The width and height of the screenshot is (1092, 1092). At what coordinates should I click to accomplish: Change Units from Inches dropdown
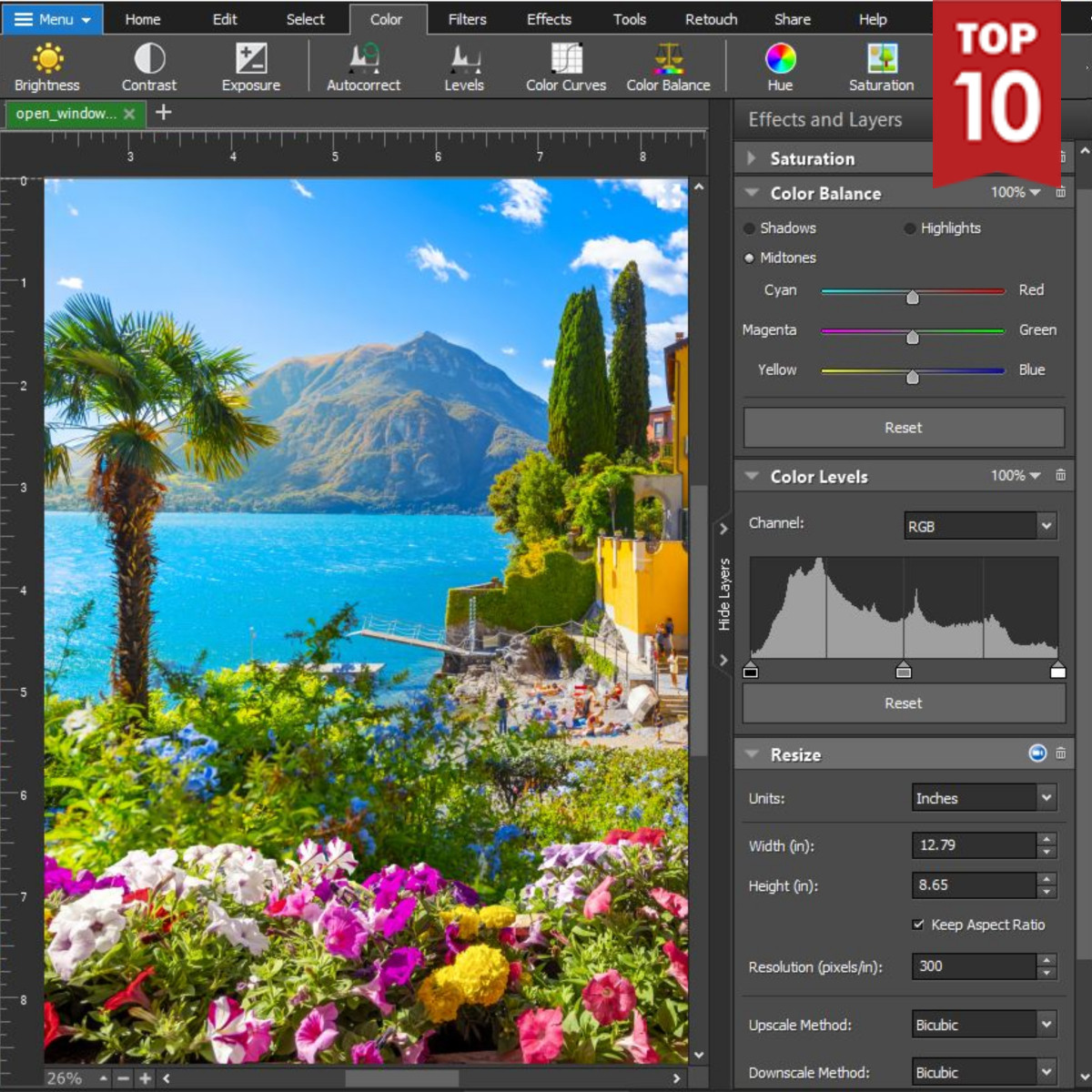984,798
